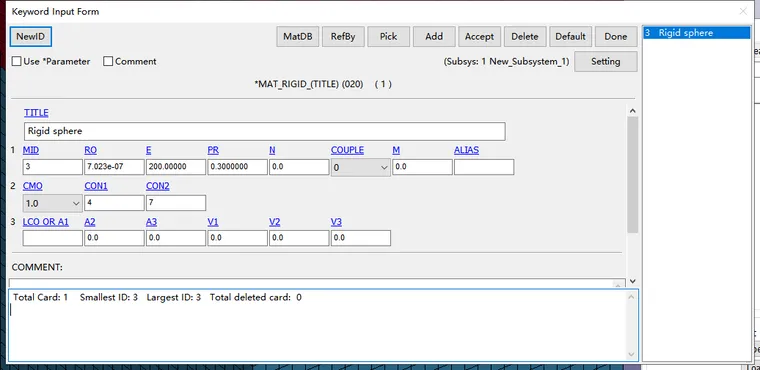Click the A2 input field
The width and height of the screenshot is (760, 370).
(x=114, y=238)
